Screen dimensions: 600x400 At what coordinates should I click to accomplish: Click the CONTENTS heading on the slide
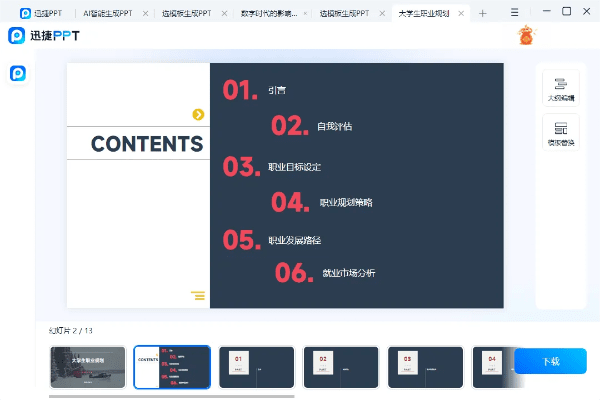tap(147, 144)
